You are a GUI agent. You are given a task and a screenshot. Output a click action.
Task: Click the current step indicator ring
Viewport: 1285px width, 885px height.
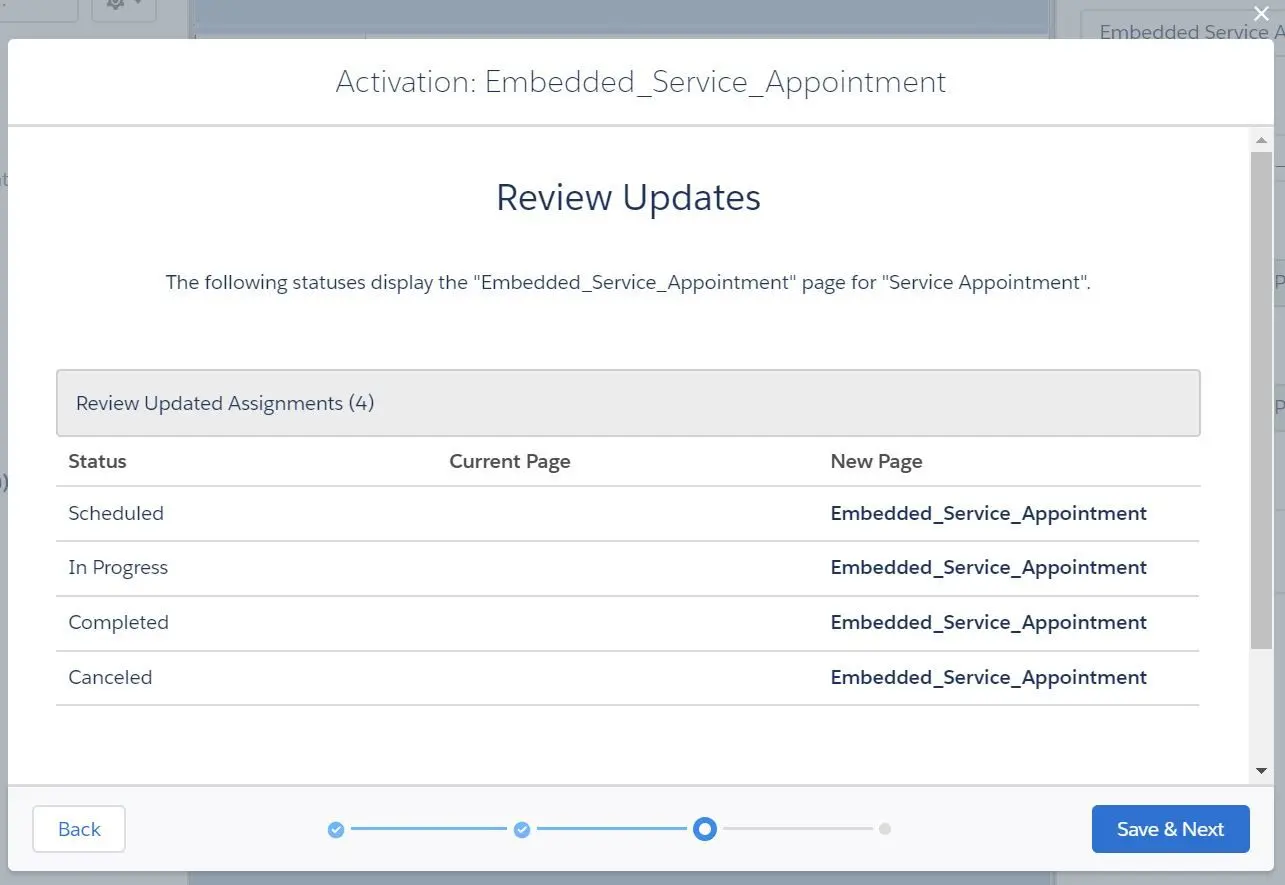pyautogui.click(x=705, y=829)
